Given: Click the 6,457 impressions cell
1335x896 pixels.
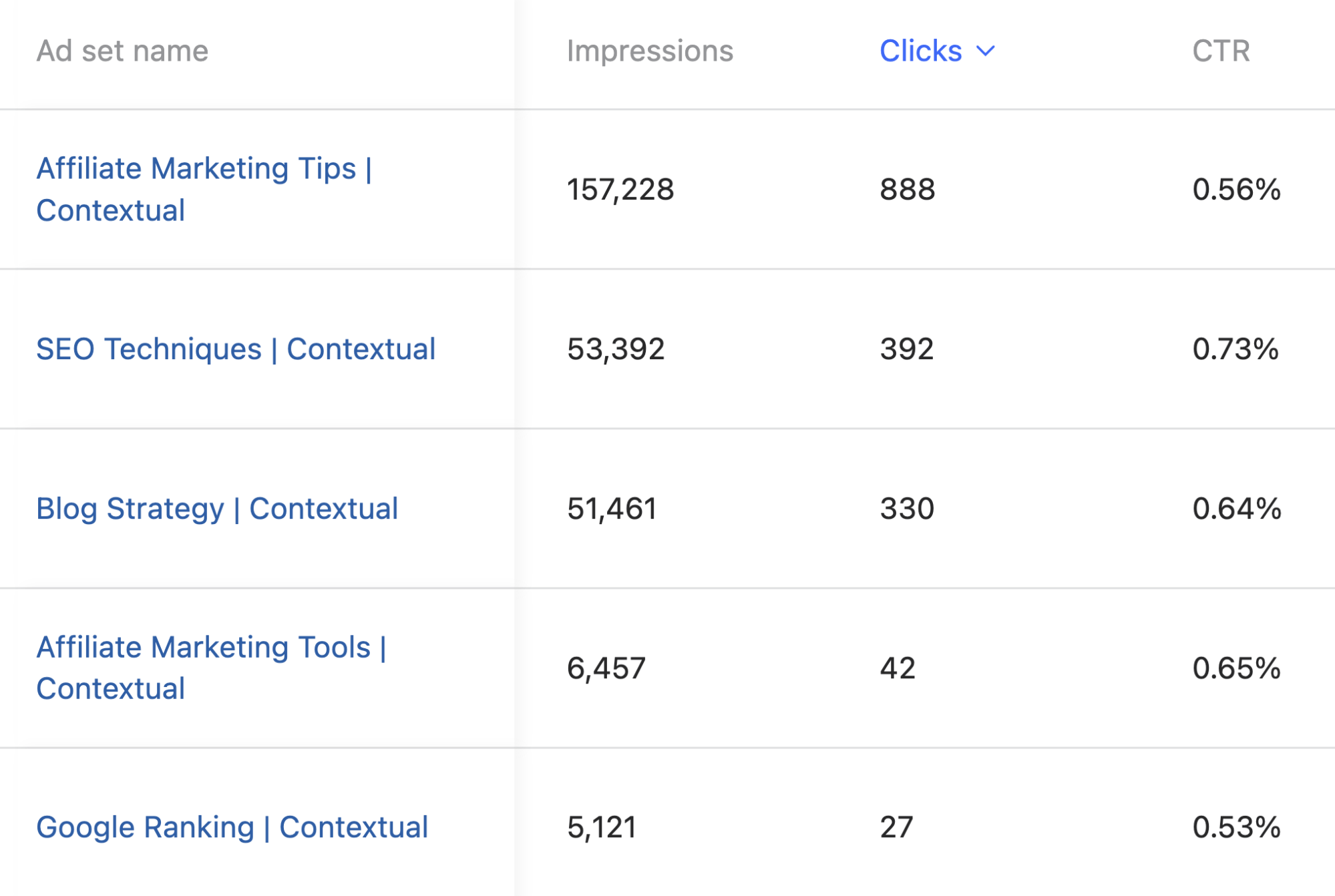Looking at the screenshot, I should click(x=606, y=668).
